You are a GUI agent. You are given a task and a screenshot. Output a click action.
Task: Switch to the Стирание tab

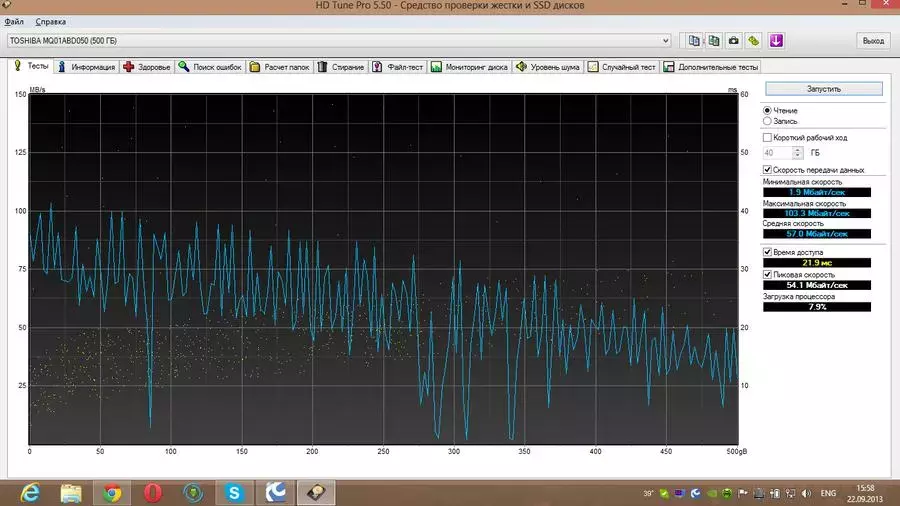click(x=341, y=67)
